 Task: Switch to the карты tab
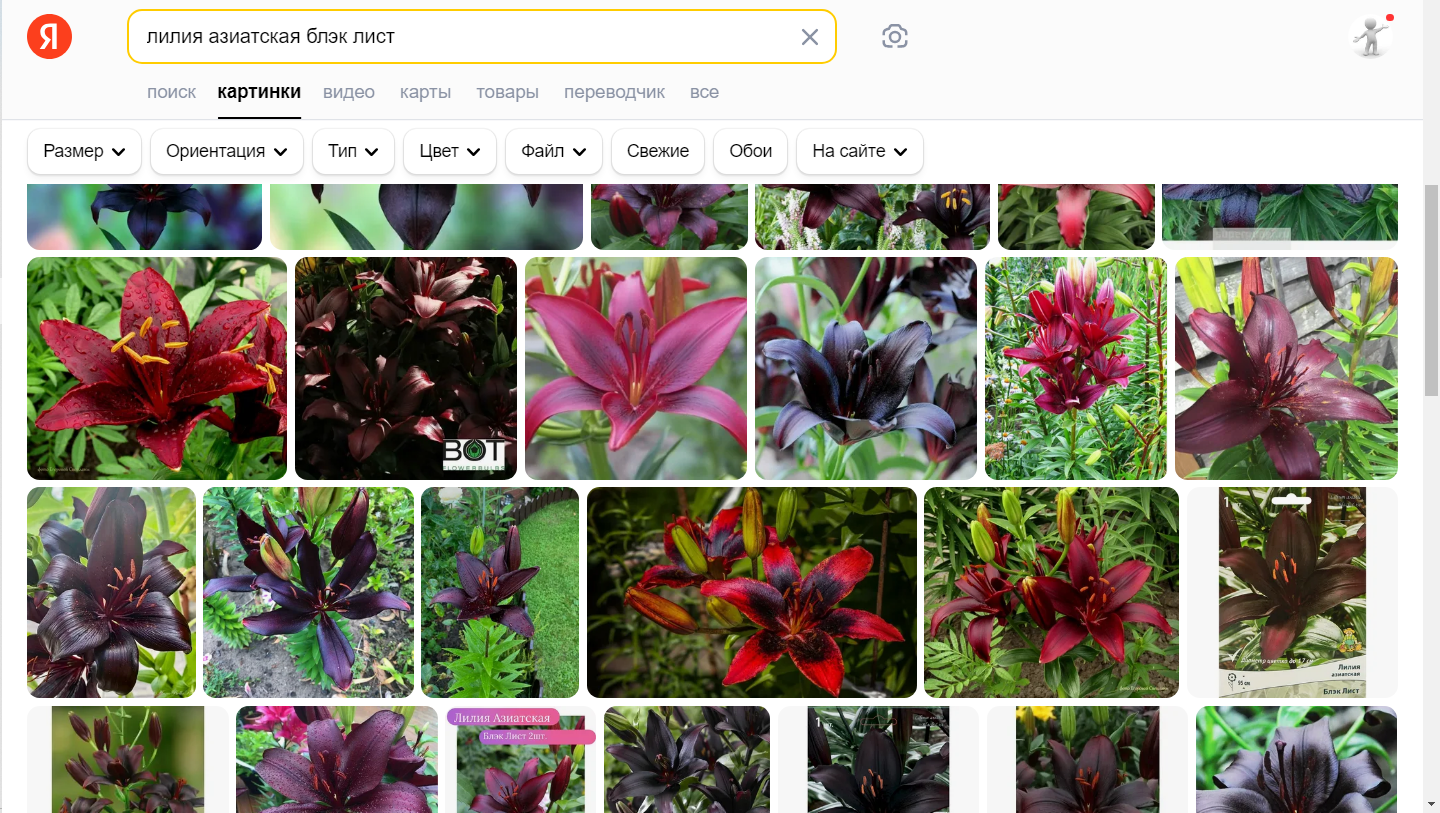(x=426, y=92)
